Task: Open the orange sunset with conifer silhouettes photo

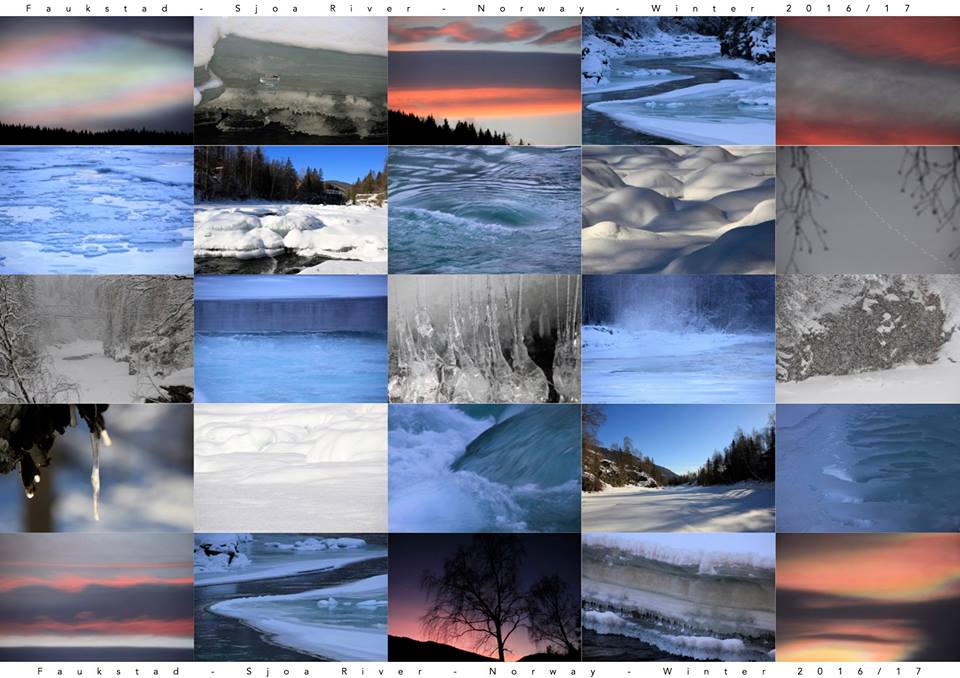Action: (x=484, y=80)
